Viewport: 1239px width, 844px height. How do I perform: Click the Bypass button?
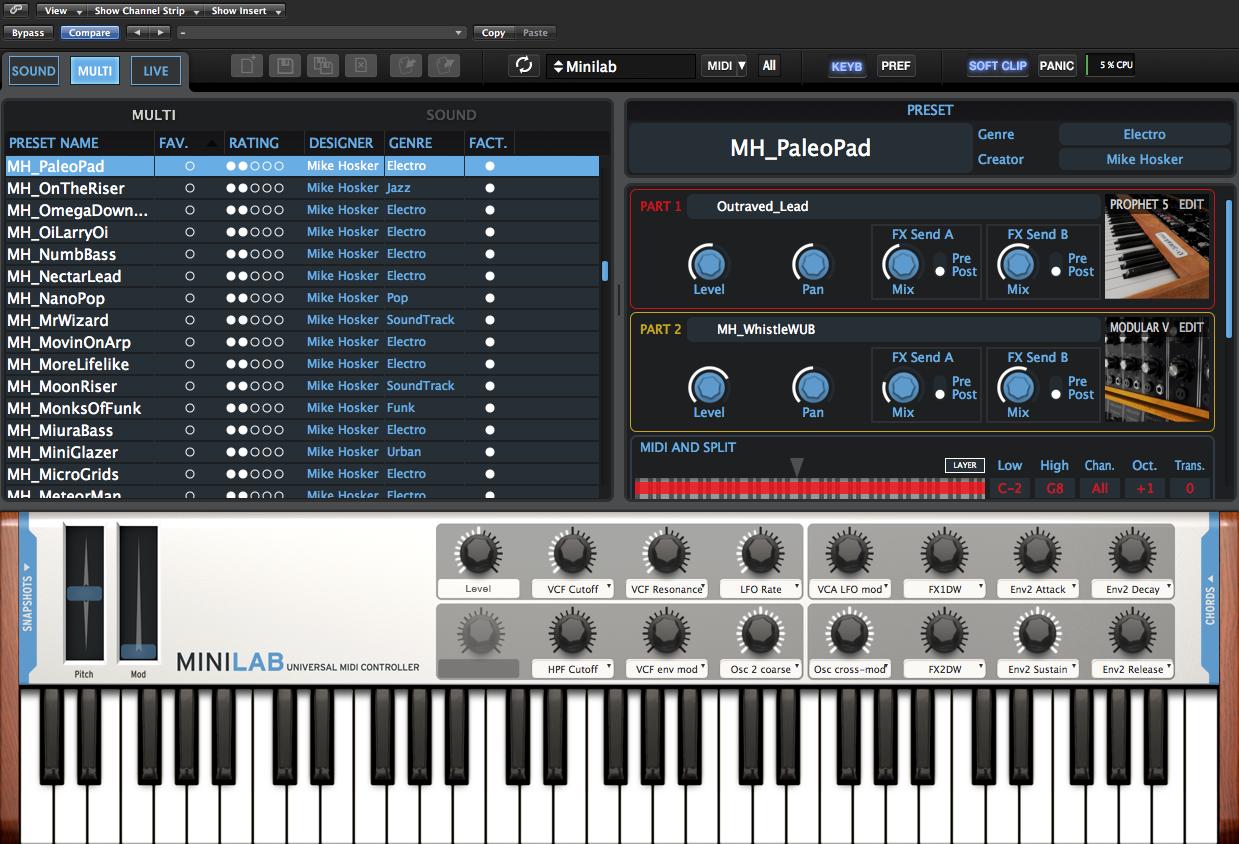click(x=28, y=33)
